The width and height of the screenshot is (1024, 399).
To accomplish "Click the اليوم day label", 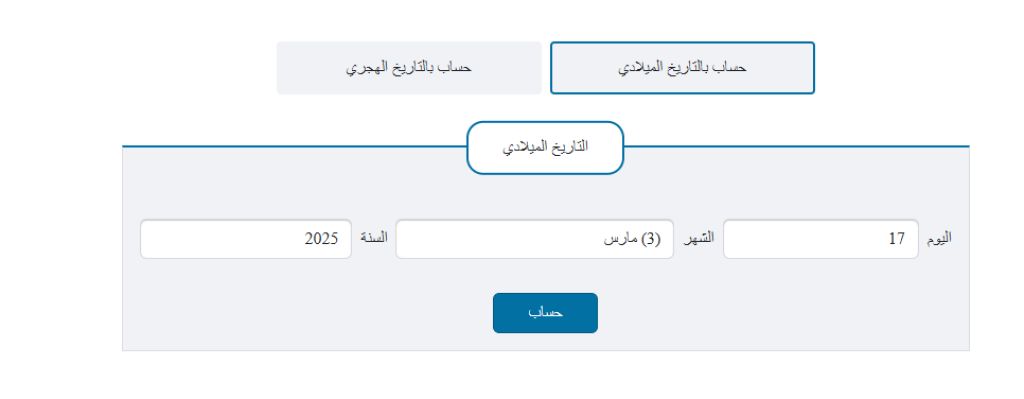I will click(x=939, y=238).
